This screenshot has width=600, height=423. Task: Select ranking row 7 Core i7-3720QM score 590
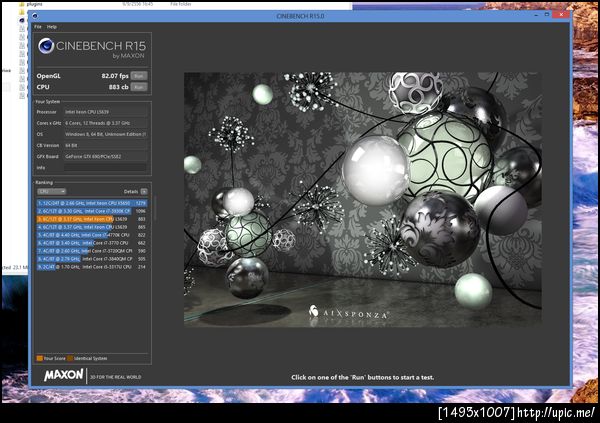(92, 251)
